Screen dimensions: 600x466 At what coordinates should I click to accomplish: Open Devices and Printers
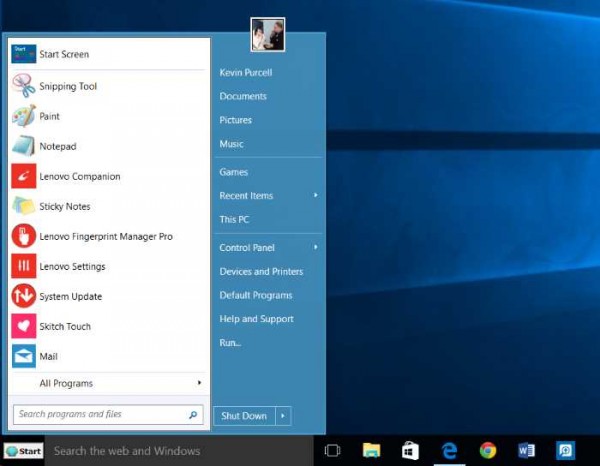coord(261,272)
